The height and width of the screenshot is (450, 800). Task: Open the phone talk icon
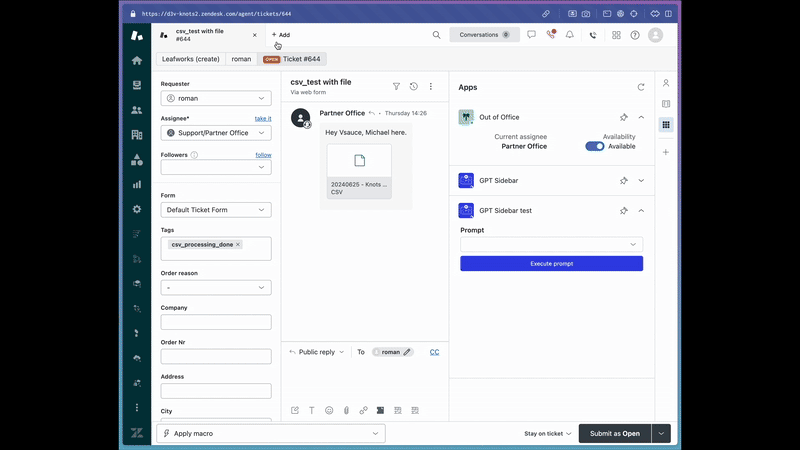[593, 35]
